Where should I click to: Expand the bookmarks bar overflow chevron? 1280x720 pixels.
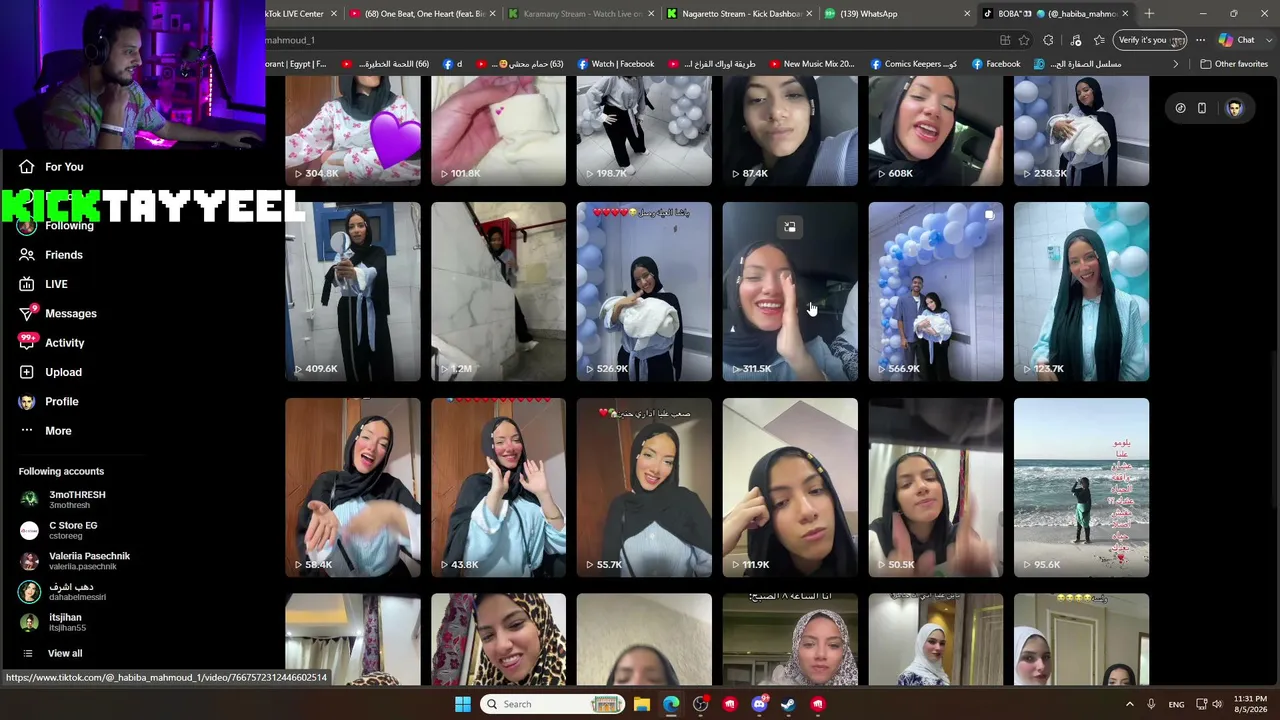1176,64
